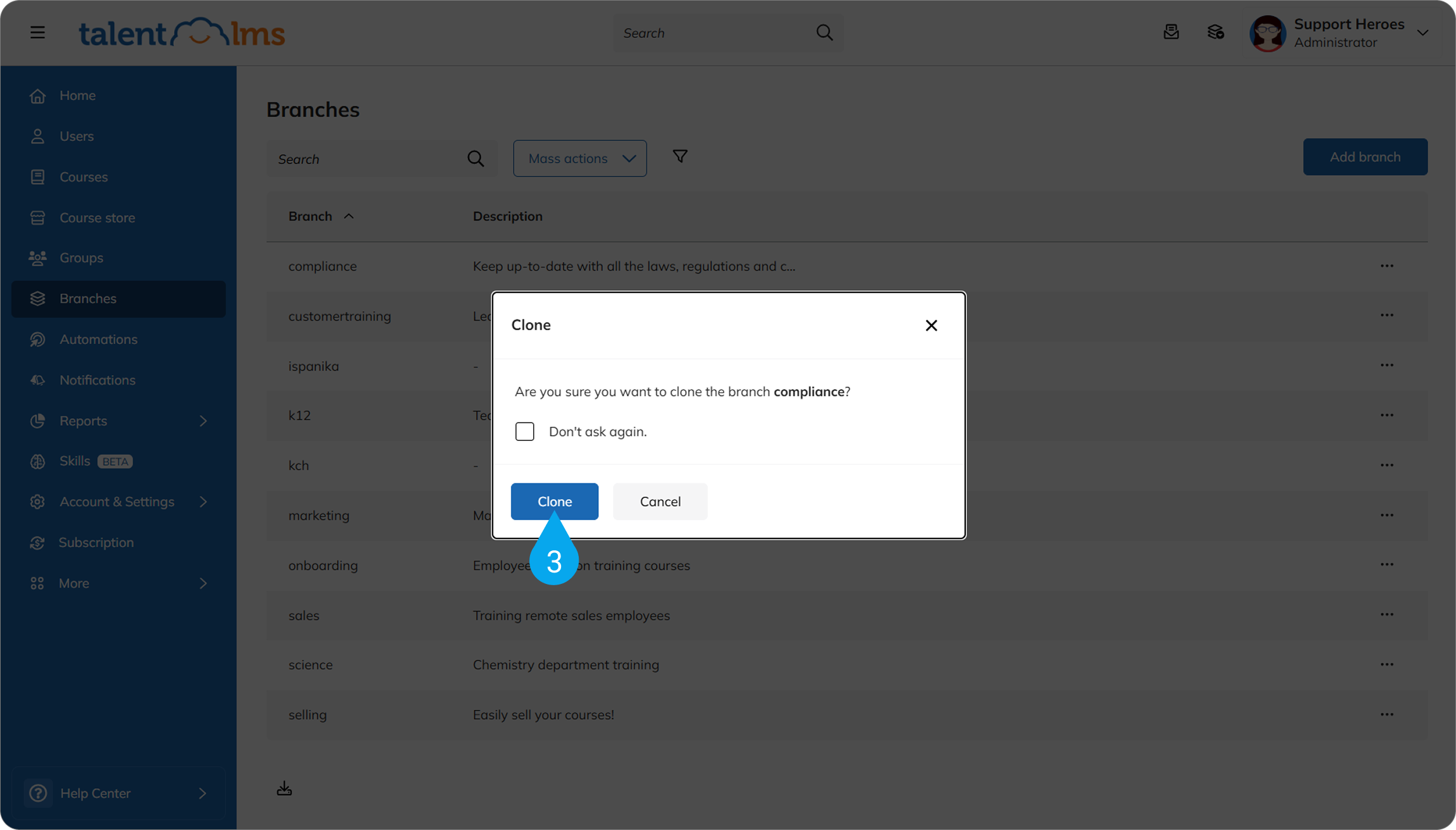Viewport: 1456px width, 830px height.
Task: Click 'Training remote sales employees' description
Action: pyautogui.click(x=571, y=615)
